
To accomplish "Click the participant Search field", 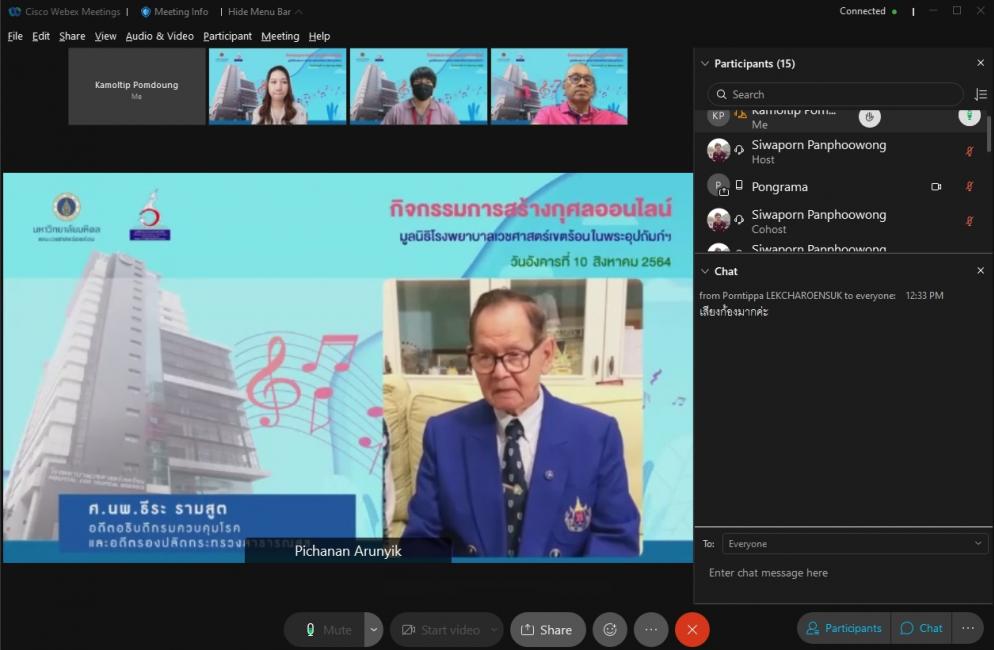I will 835,94.
